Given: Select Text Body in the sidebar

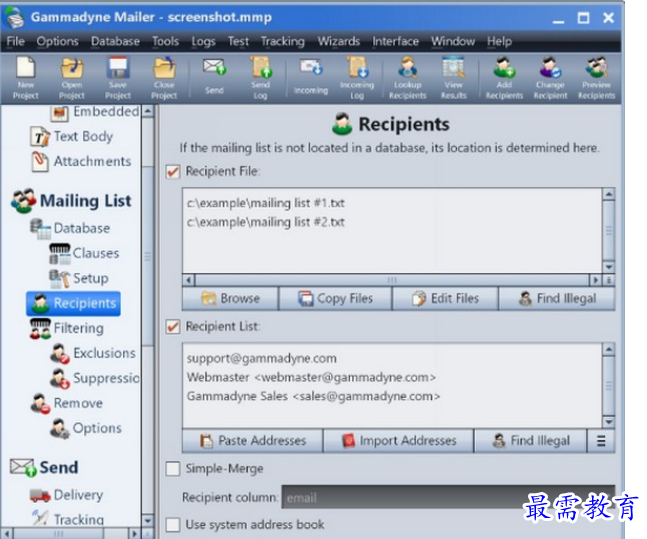Looking at the screenshot, I should pos(72,137).
